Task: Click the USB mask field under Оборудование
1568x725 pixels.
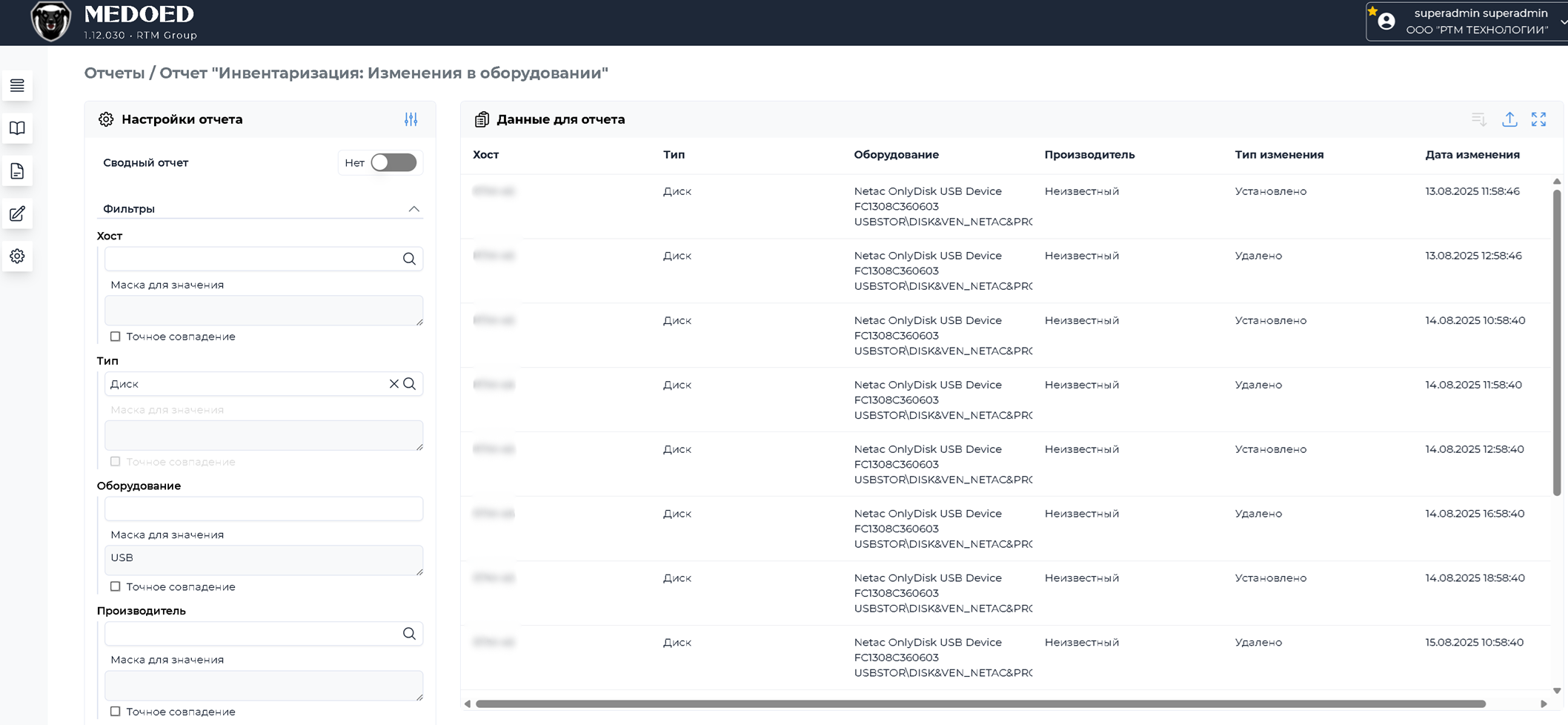Action: pos(264,560)
